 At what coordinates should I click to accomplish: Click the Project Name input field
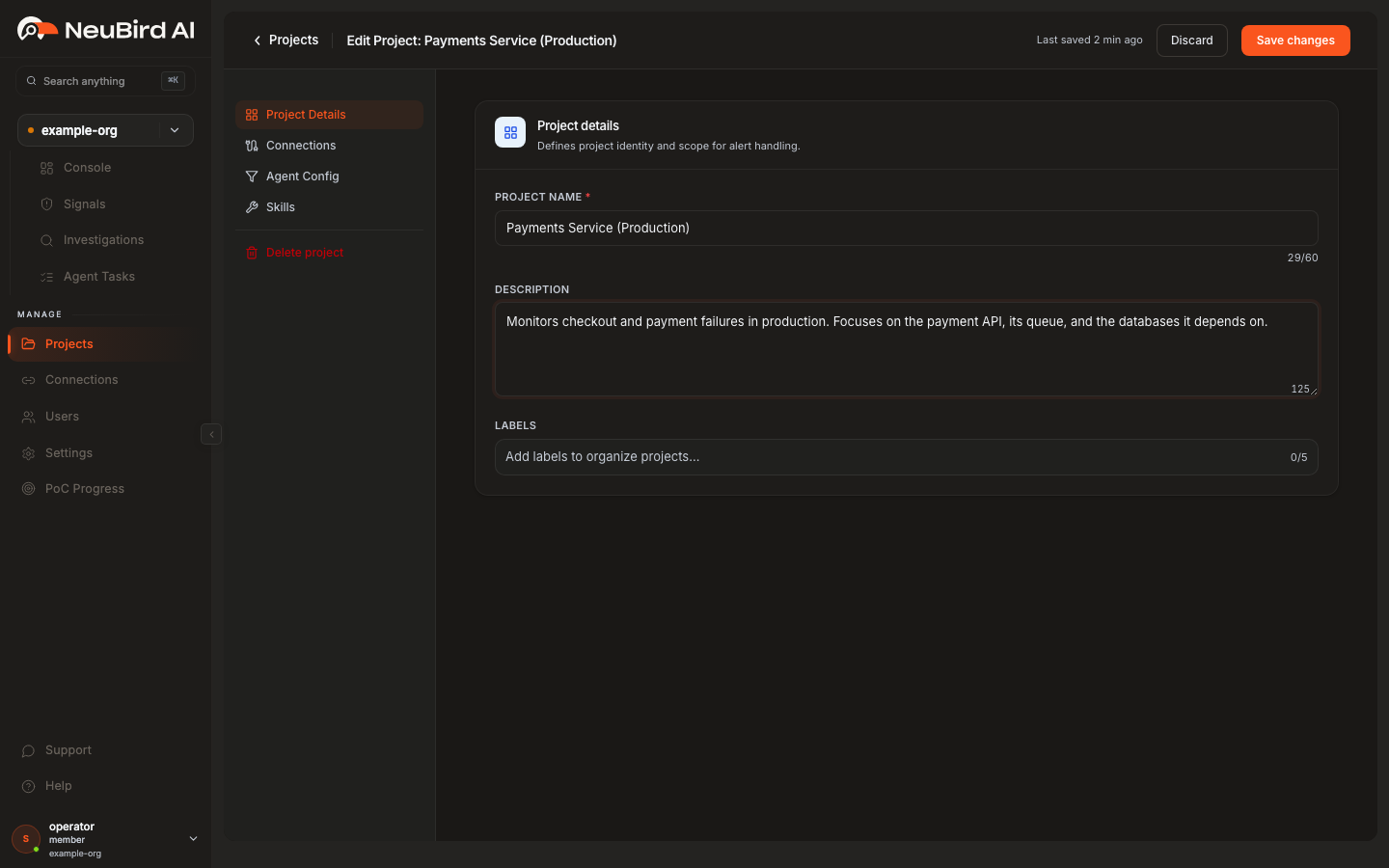(907, 229)
